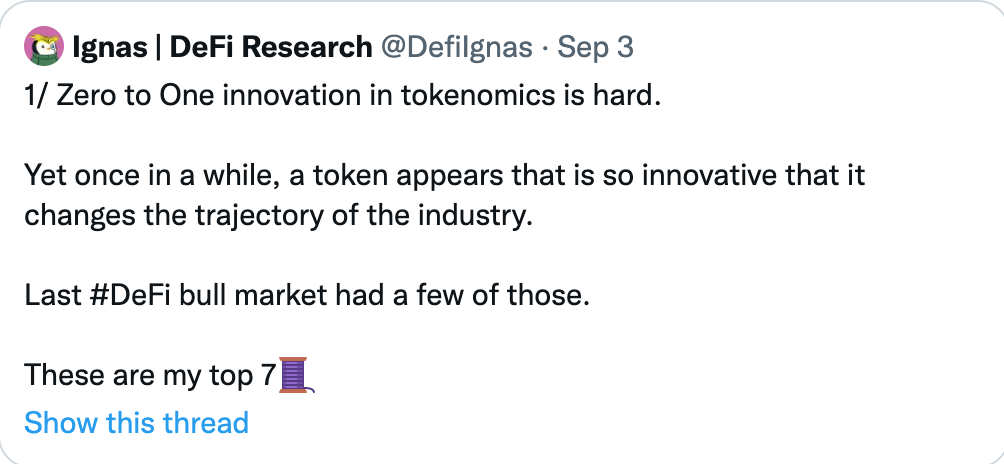
Task: Click Show this thread
Action: coord(136,423)
